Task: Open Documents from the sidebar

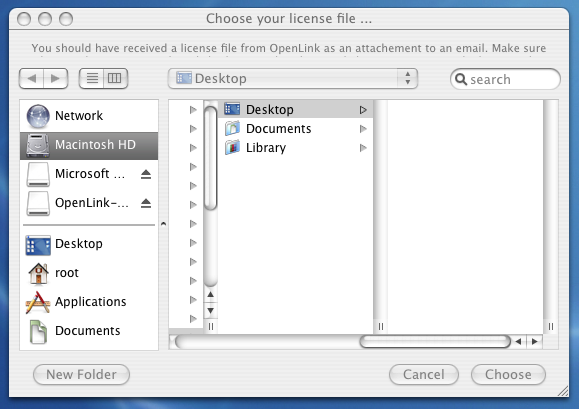Action: point(89,331)
